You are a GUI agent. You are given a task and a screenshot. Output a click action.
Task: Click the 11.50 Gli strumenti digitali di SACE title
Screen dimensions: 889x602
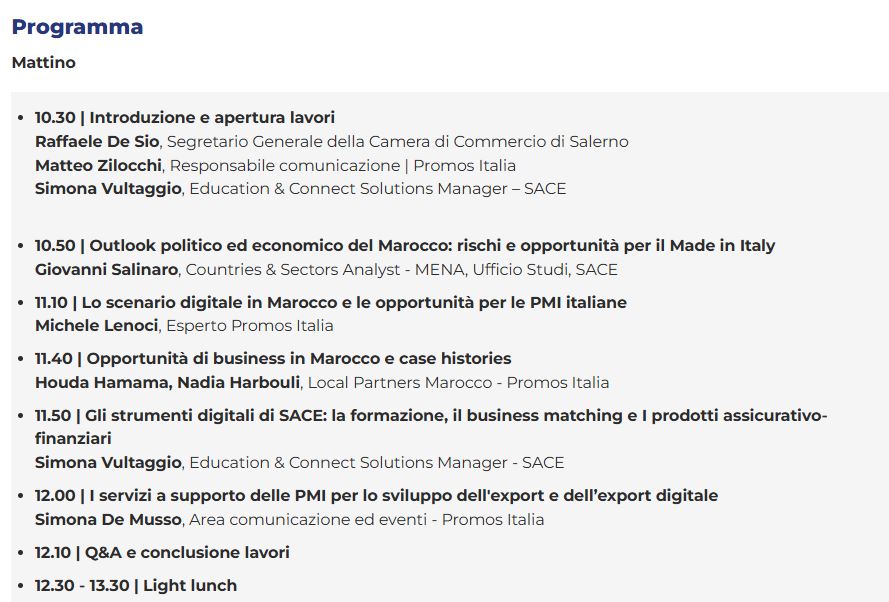tap(431, 415)
